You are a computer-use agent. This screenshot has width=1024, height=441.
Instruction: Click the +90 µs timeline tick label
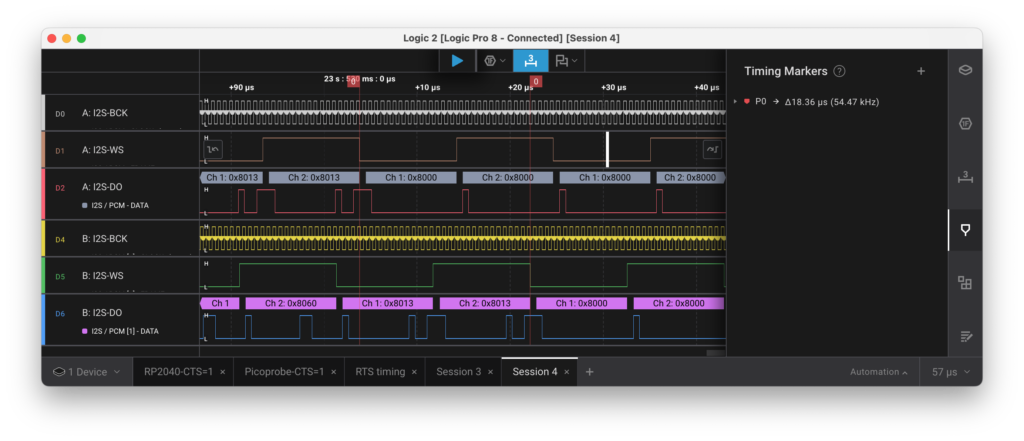(x=241, y=87)
